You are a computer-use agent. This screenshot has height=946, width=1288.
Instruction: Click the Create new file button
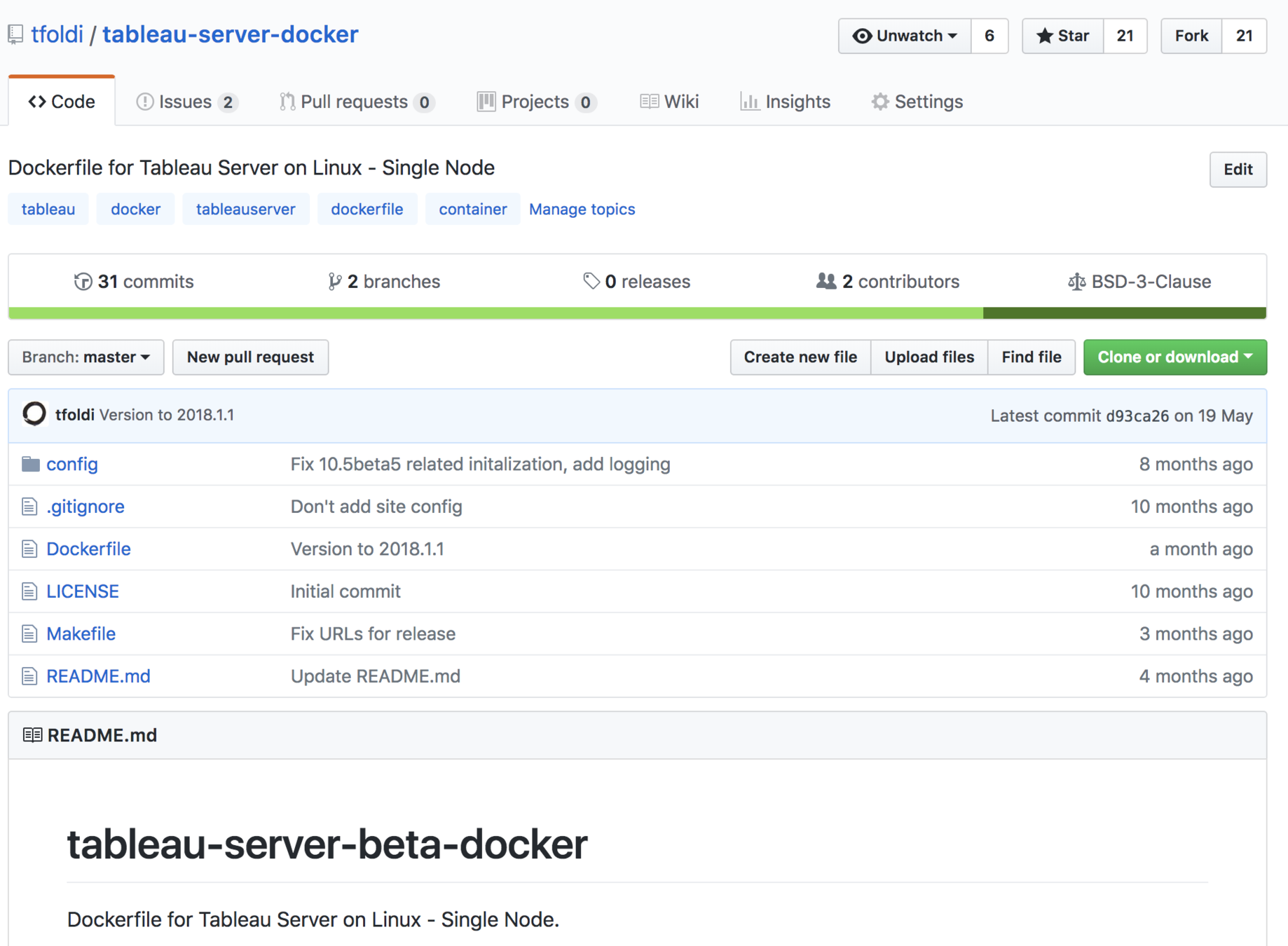800,357
